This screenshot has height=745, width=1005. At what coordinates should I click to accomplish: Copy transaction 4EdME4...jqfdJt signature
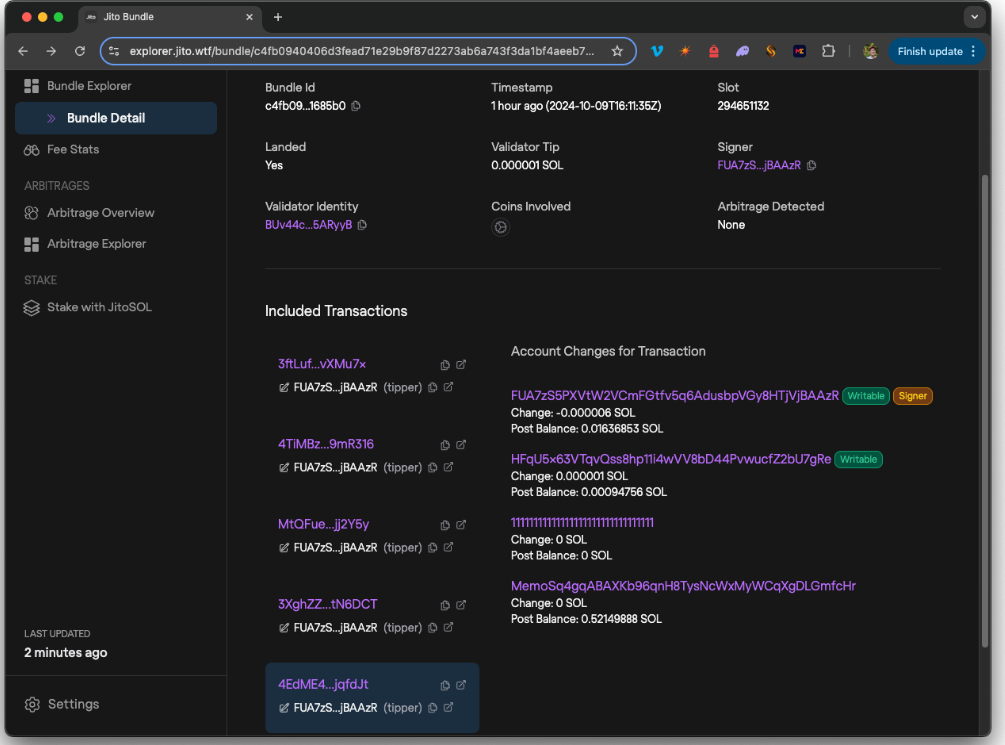click(x=445, y=685)
